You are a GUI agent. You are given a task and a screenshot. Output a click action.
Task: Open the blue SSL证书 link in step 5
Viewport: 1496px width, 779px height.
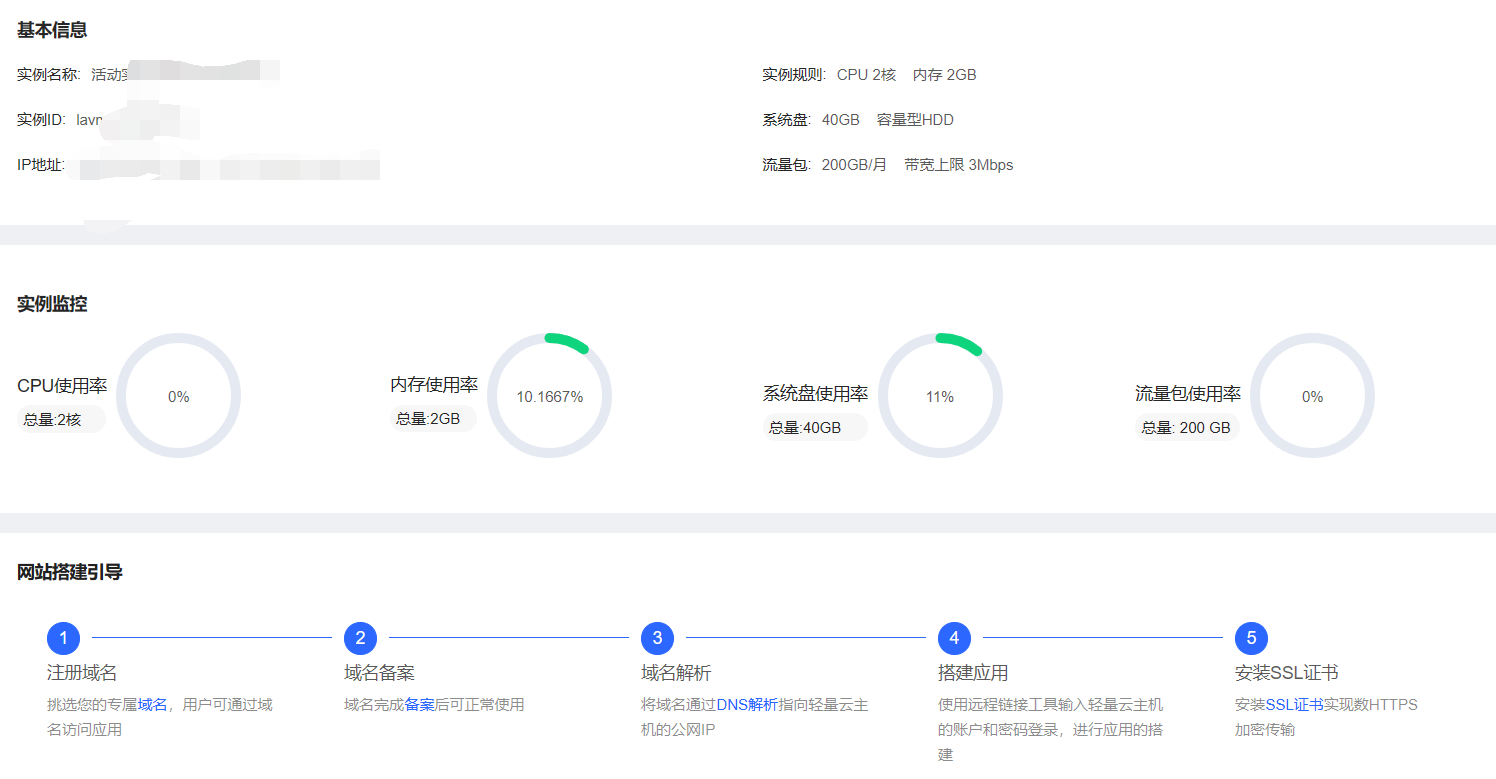tap(1294, 705)
